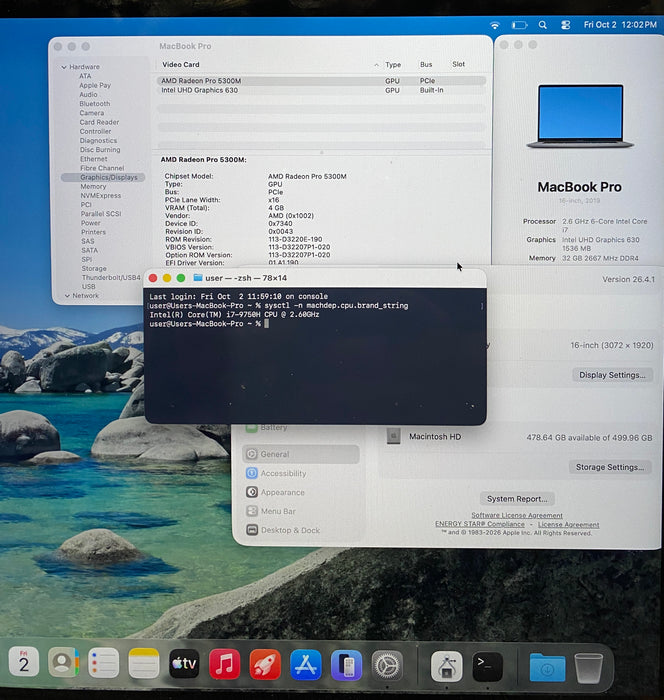The width and height of the screenshot is (664, 700).
Task: Expand the Network section in System Information
Action: pos(67,296)
